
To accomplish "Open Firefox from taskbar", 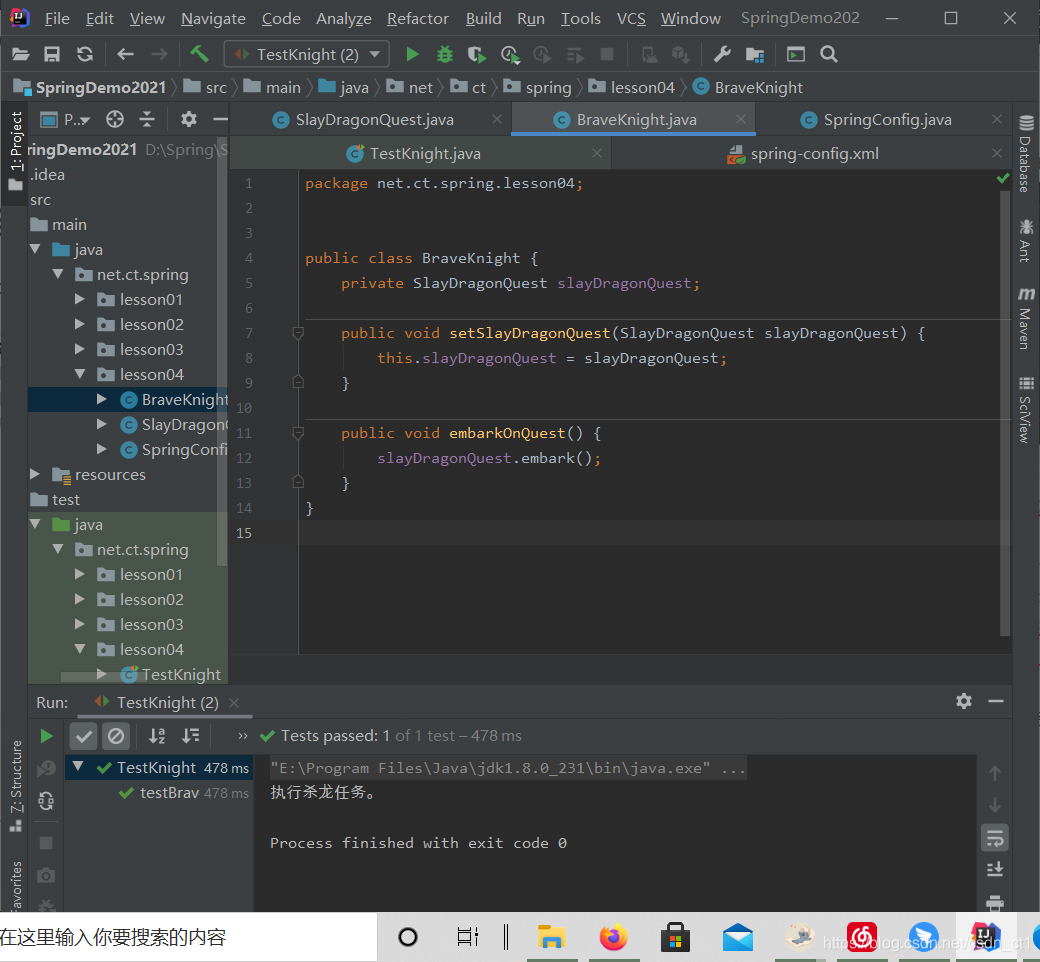I will click(x=613, y=937).
